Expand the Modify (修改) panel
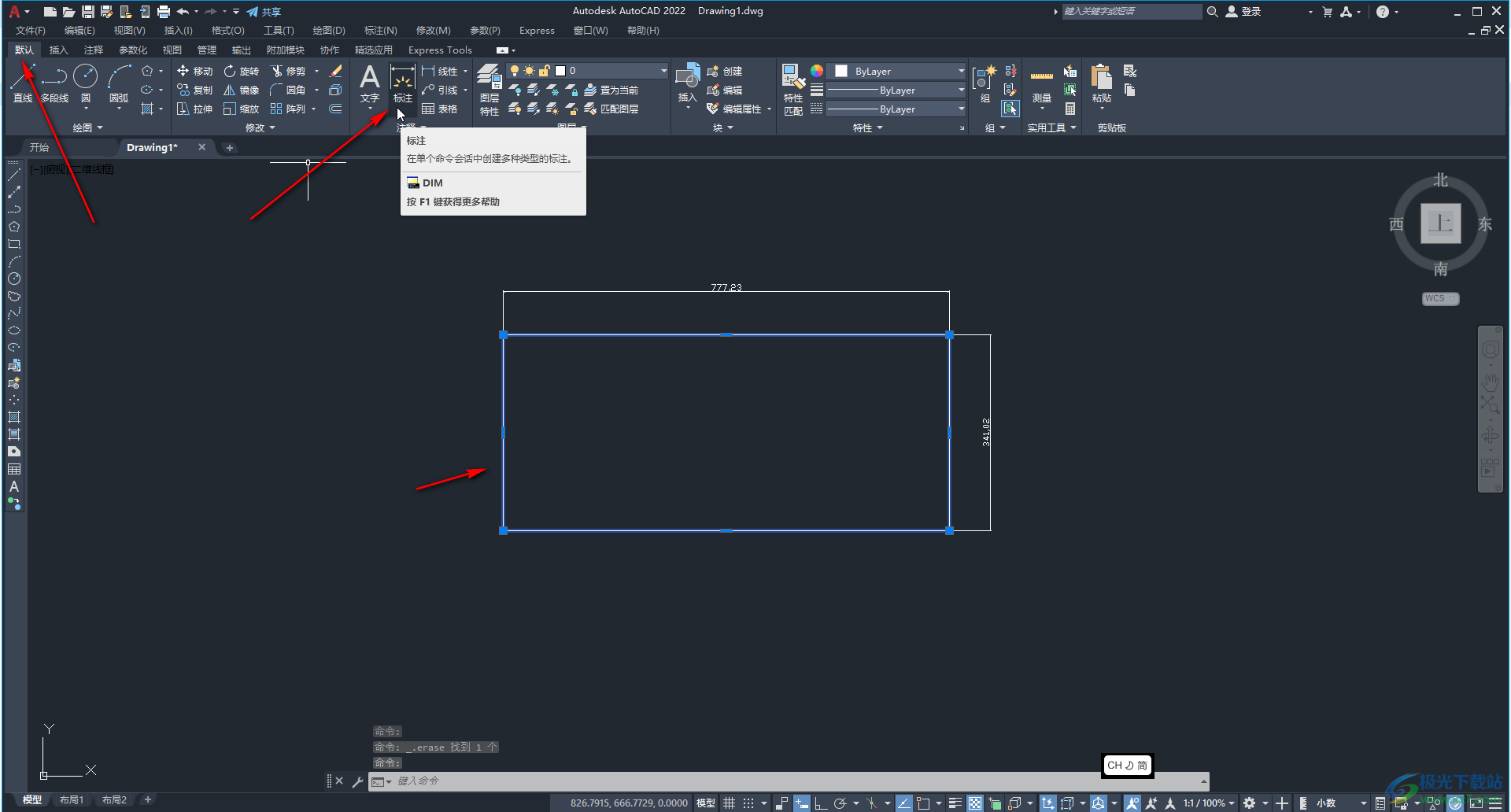1511x812 pixels. click(260, 127)
